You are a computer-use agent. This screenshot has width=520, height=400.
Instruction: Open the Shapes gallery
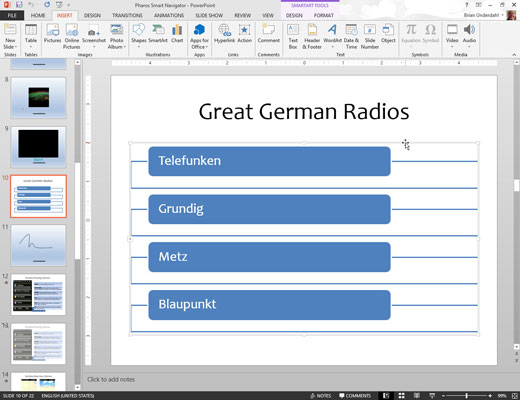[x=138, y=36]
